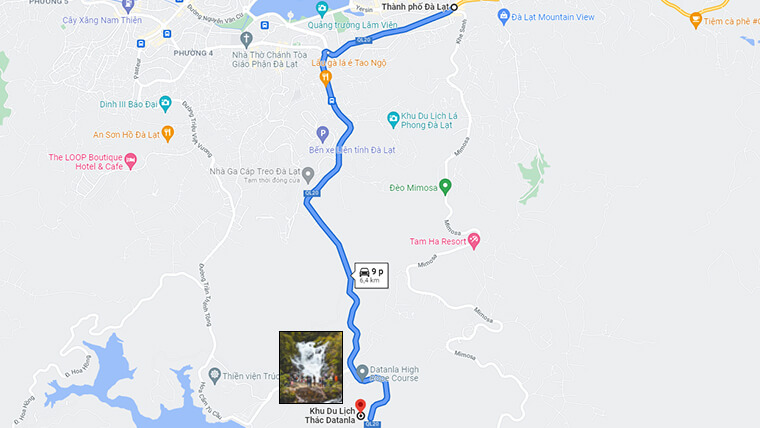The image size is (760, 428).
Task: Open the Nhà Thờ Chánh Tòa church pin
Action: click(246, 40)
